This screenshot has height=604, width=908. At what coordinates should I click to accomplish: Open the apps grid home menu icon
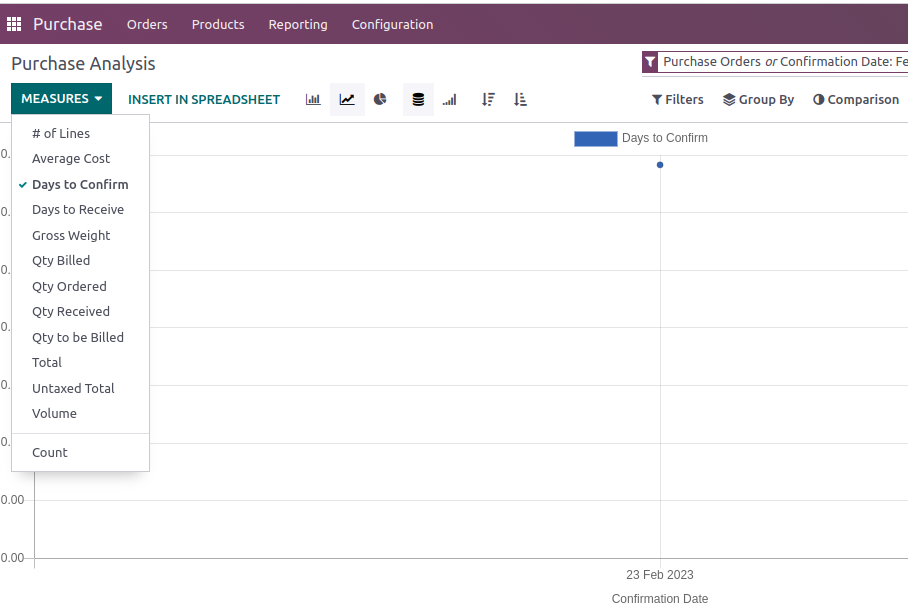[14, 24]
